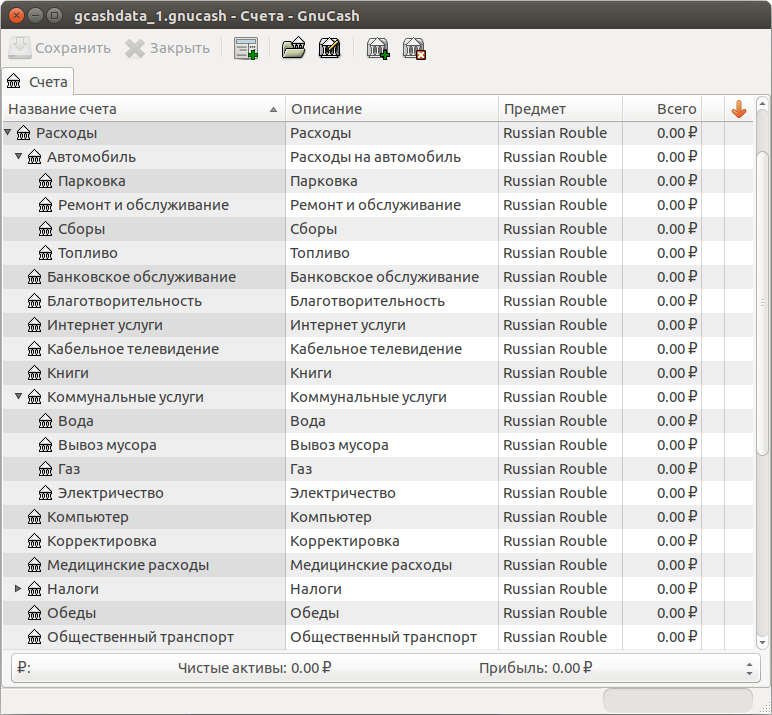Collapse the Расходы account tree
The height and width of the screenshot is (715, 772).
pos(7,132)
